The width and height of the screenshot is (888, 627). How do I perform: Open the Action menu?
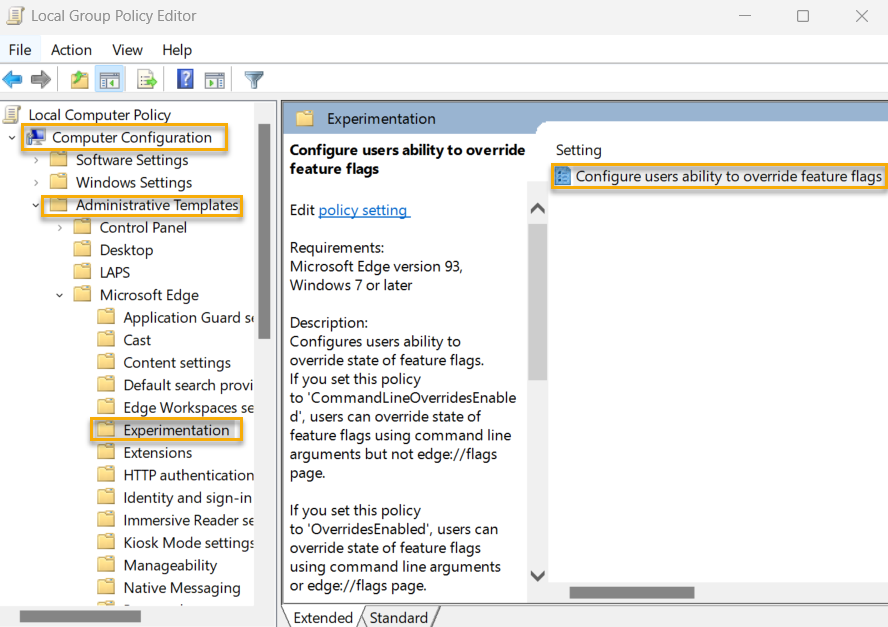point(71,49)
